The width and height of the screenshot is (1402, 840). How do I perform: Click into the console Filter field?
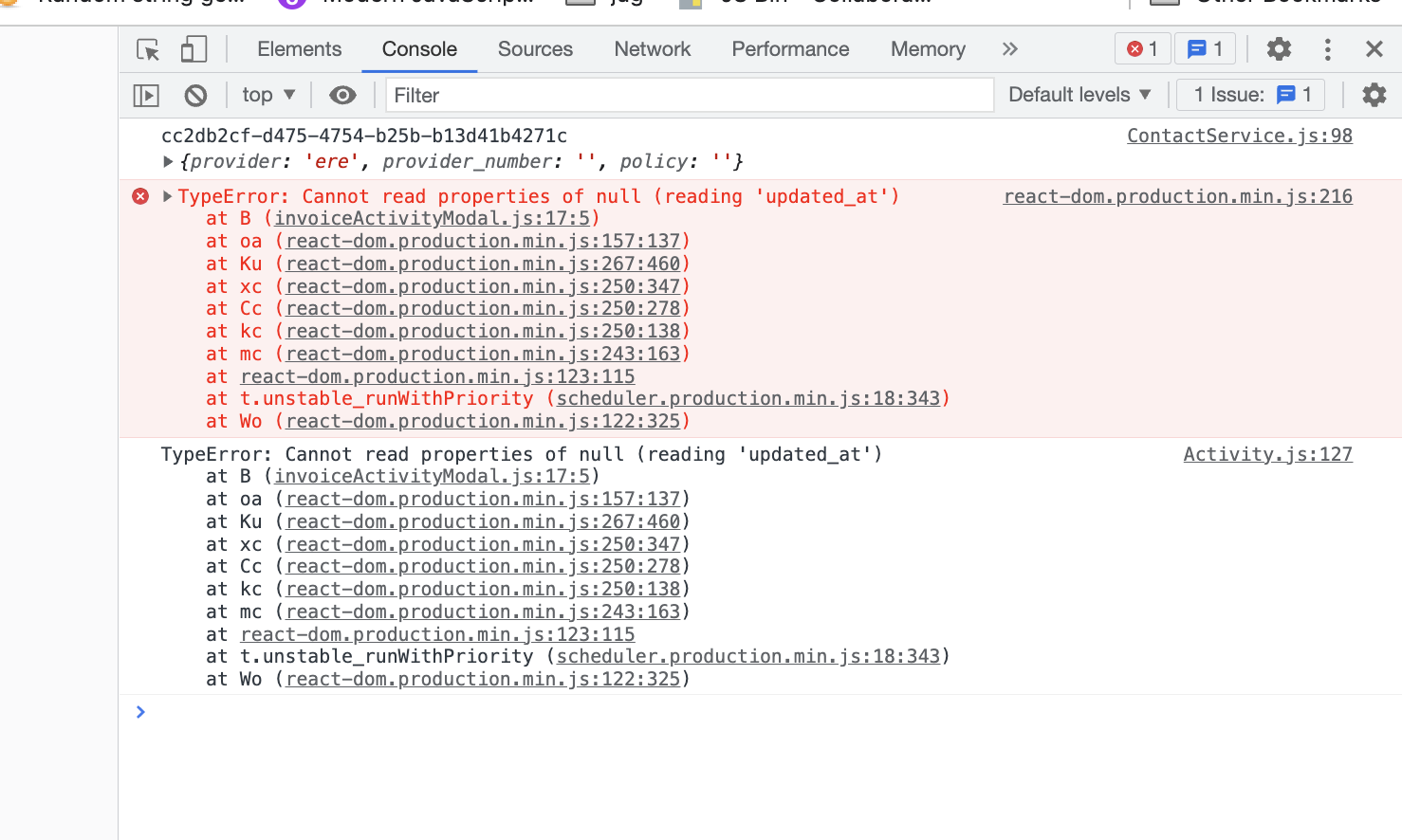(x=689, y=95)
